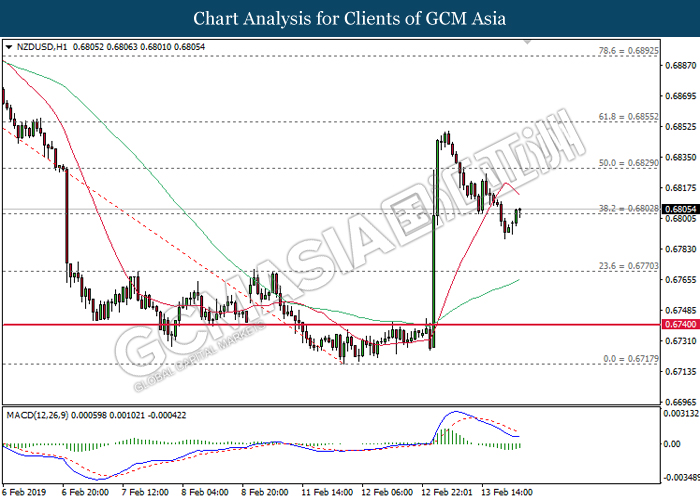Click the 0.67655 price axis value

pyautogui.click(x=680, y=280)
